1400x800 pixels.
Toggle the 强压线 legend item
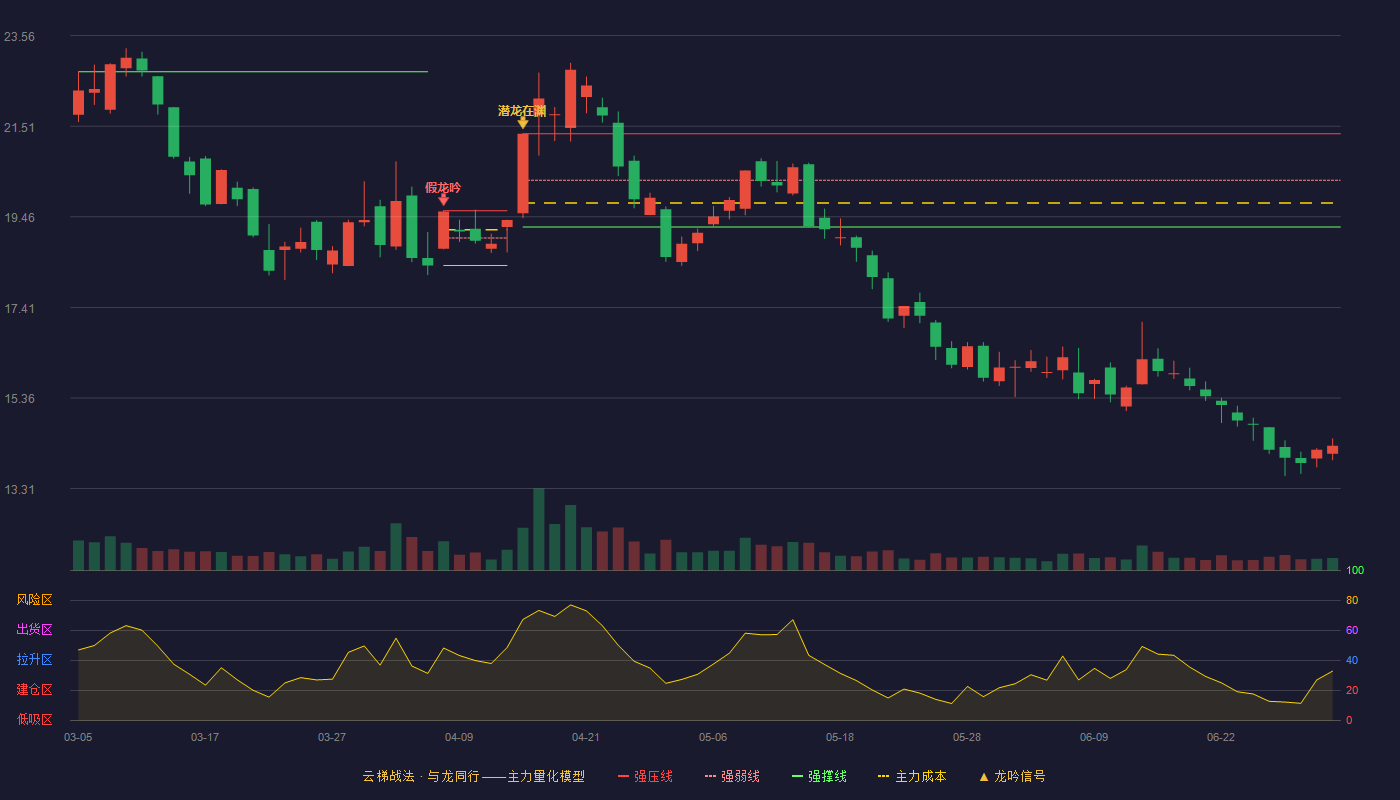pyautogui.click(x=645, y=776)
